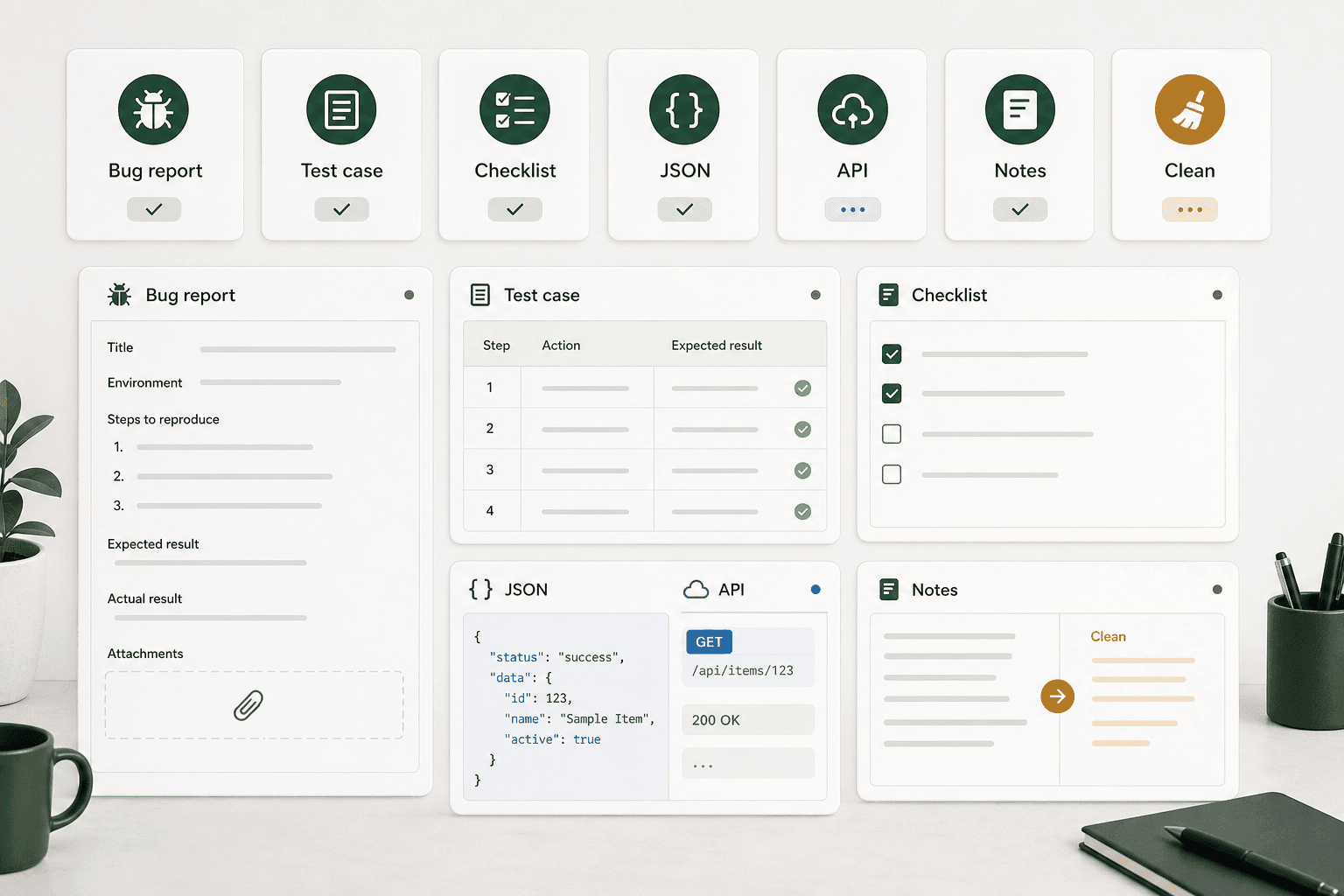Click the checkmark badge under Test case card

tap(341, 209)
